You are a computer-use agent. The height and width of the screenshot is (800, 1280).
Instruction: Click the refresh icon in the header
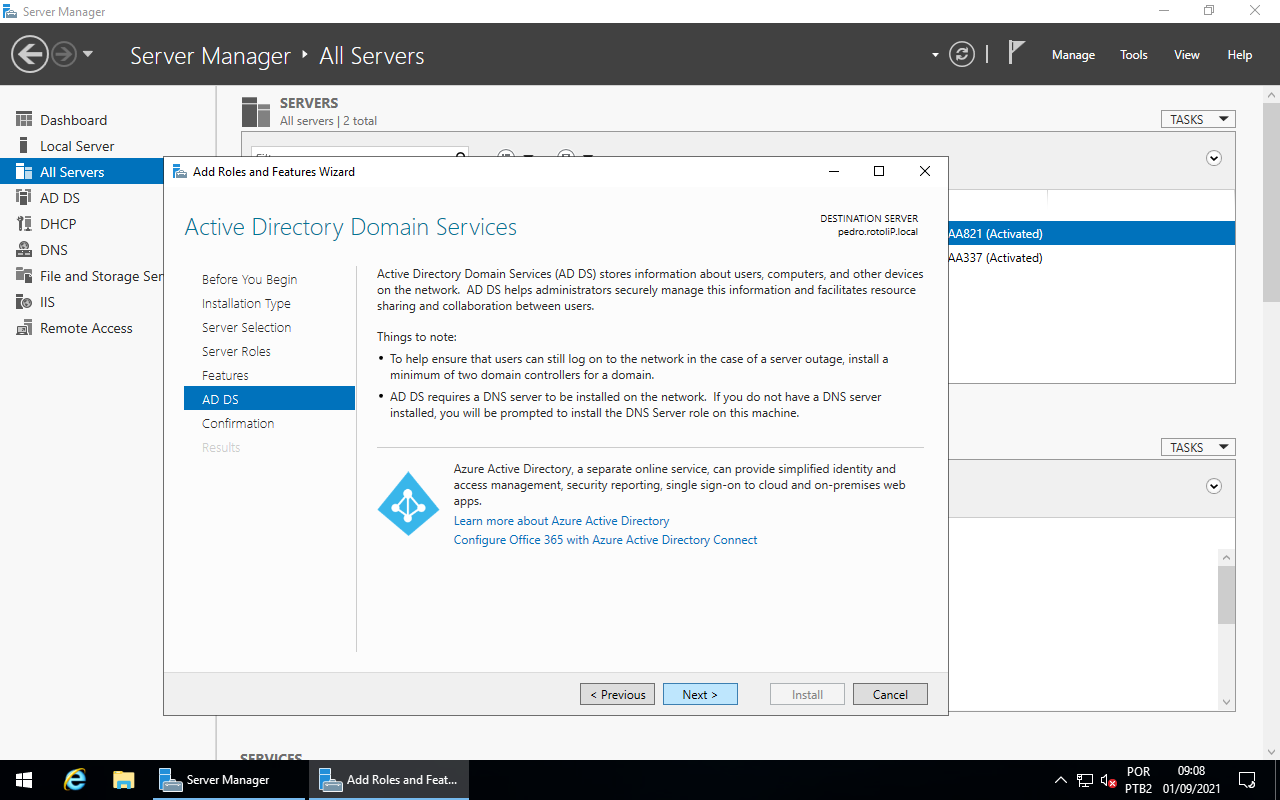pyautogui.click(x=962, y=54)
